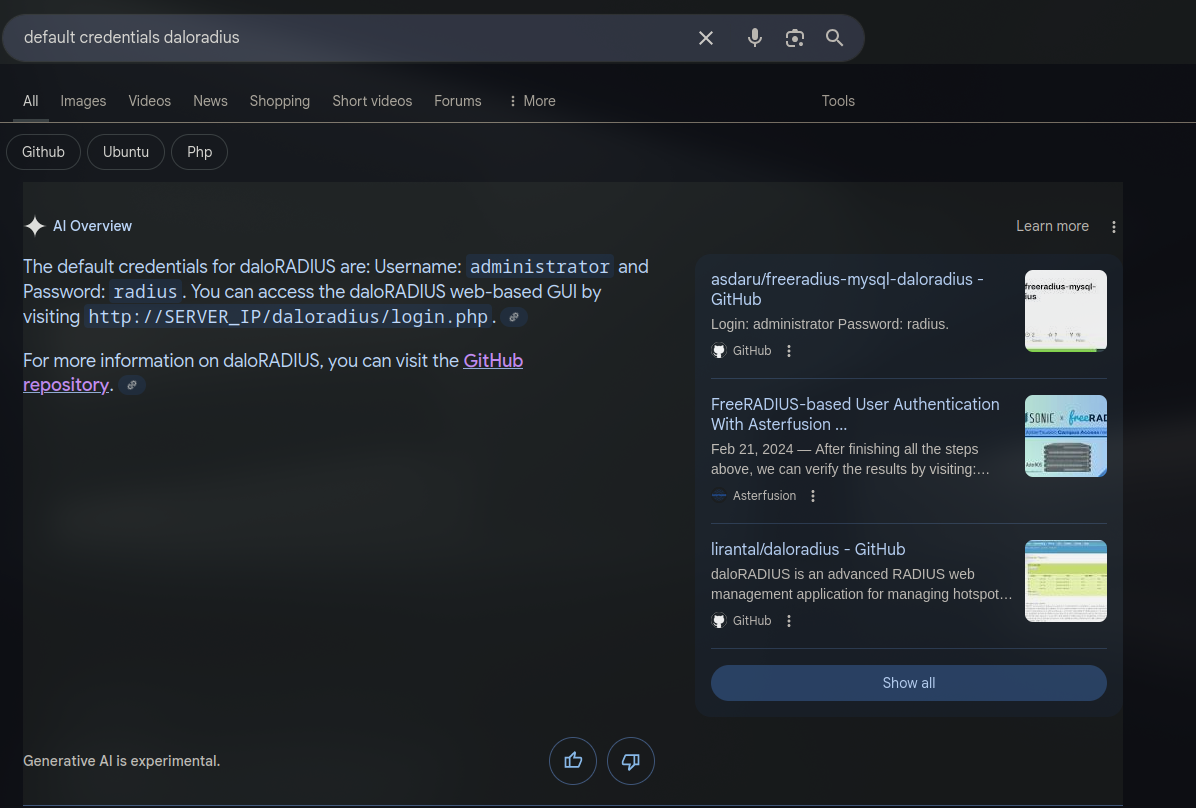Open AI Overview three-dot options menu

click(x=1114, y=227)
